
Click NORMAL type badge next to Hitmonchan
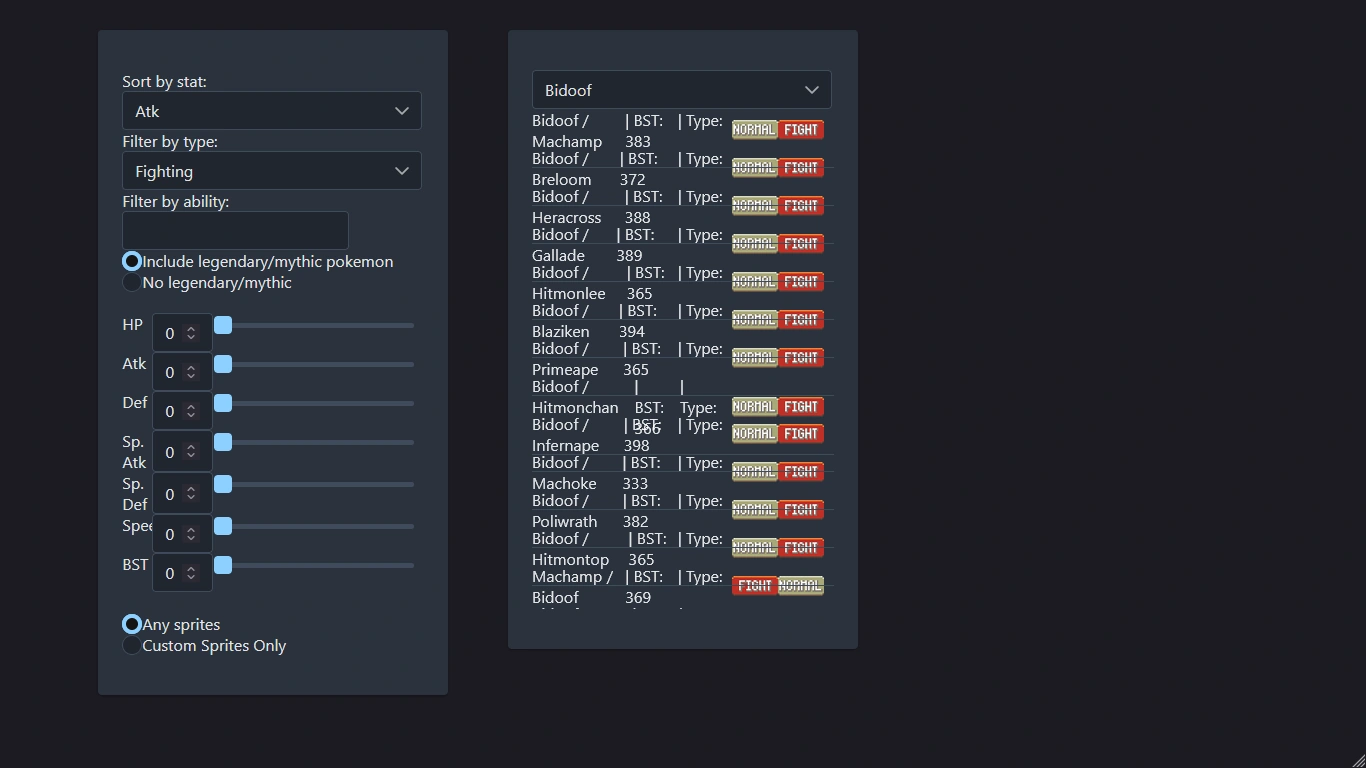pos(755,407)
